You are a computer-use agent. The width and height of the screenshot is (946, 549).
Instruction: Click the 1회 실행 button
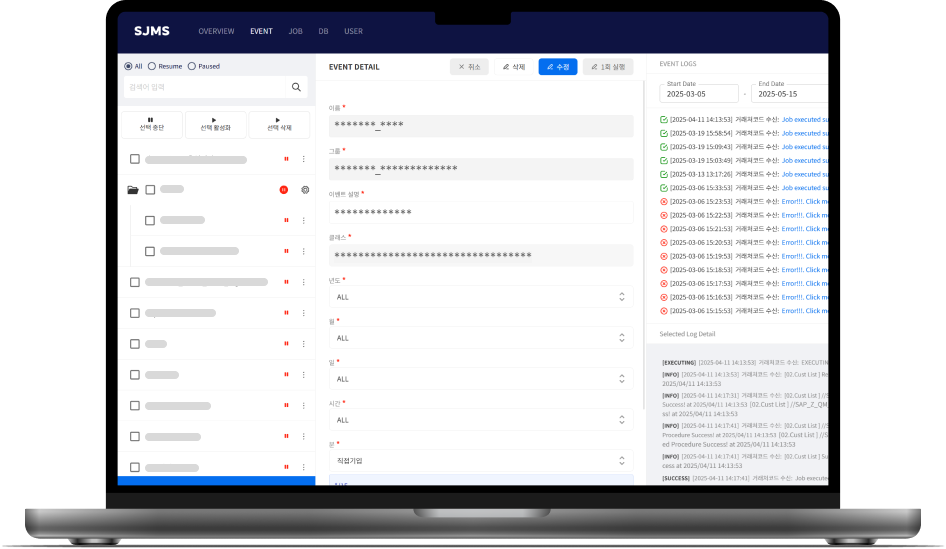click(608, 67)
